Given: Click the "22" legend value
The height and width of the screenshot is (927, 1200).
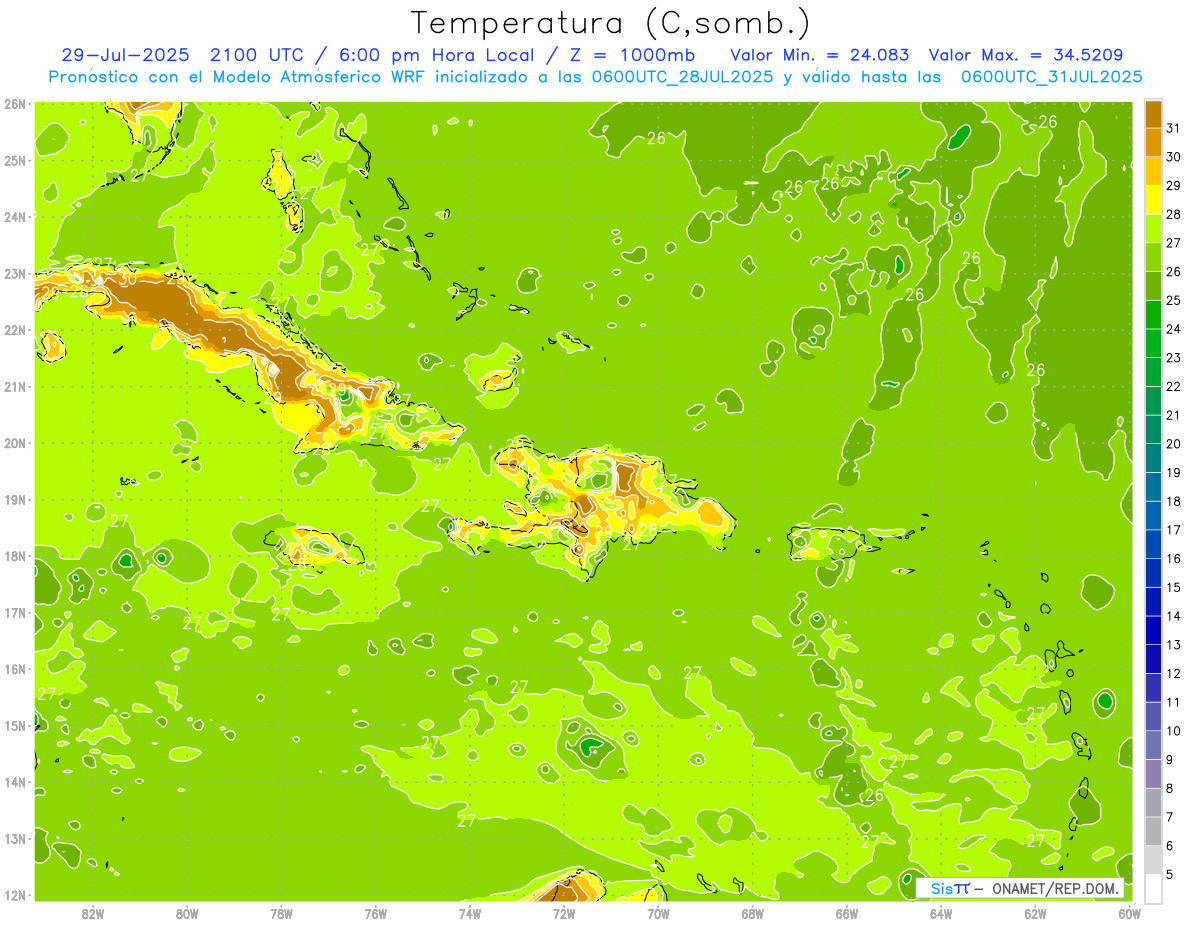Looking at the screenshot, I should (1174, 386).
